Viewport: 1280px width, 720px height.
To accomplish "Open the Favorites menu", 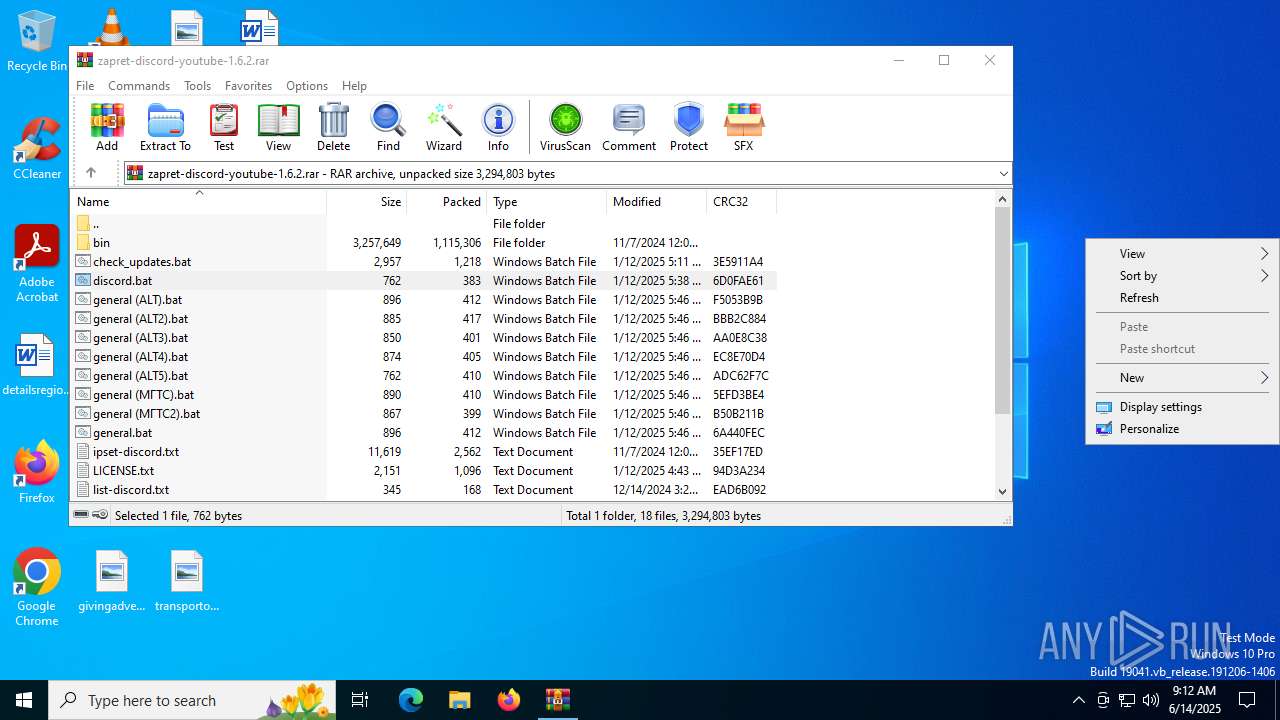I will (248, 86).
